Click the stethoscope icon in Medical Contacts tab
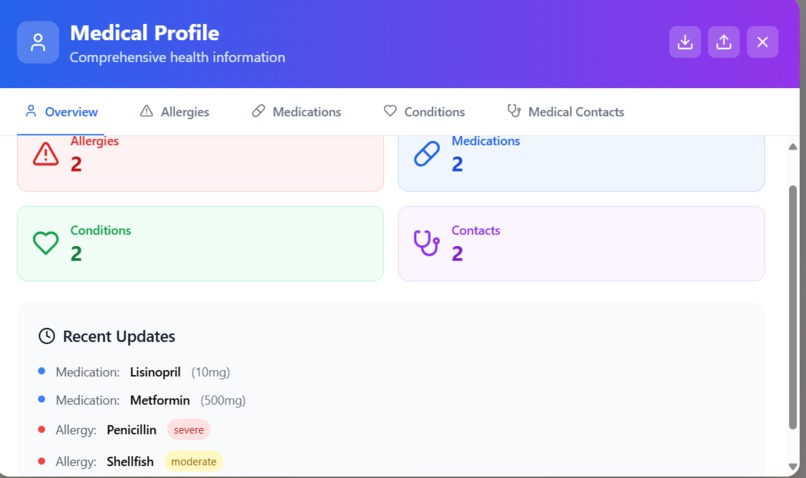Screen dimensions: 806x478 (x=514, y=111)
